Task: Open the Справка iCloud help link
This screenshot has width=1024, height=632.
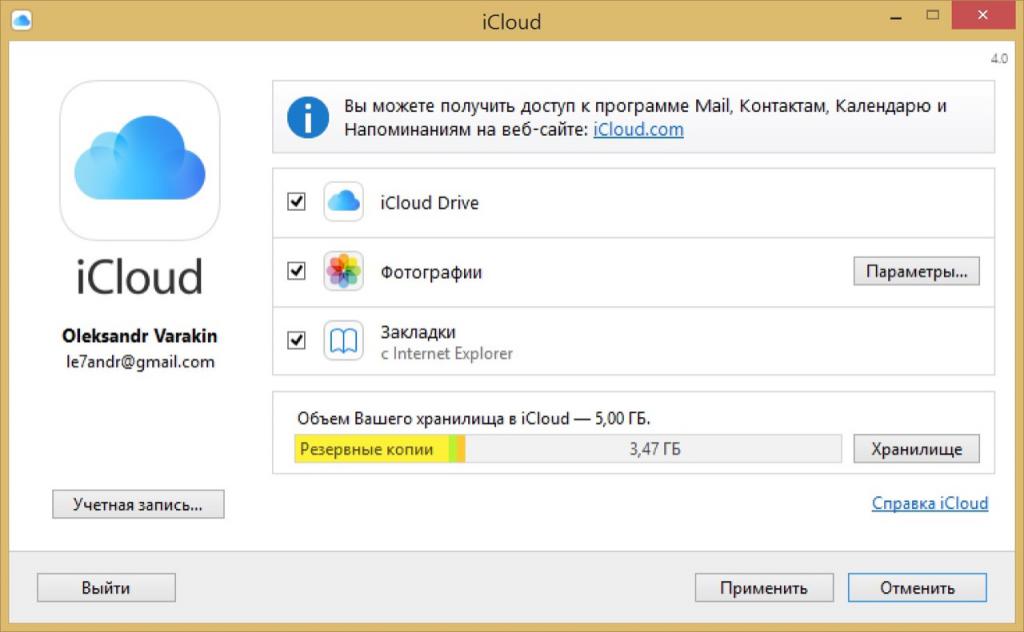Action: [x=929, y=503]
